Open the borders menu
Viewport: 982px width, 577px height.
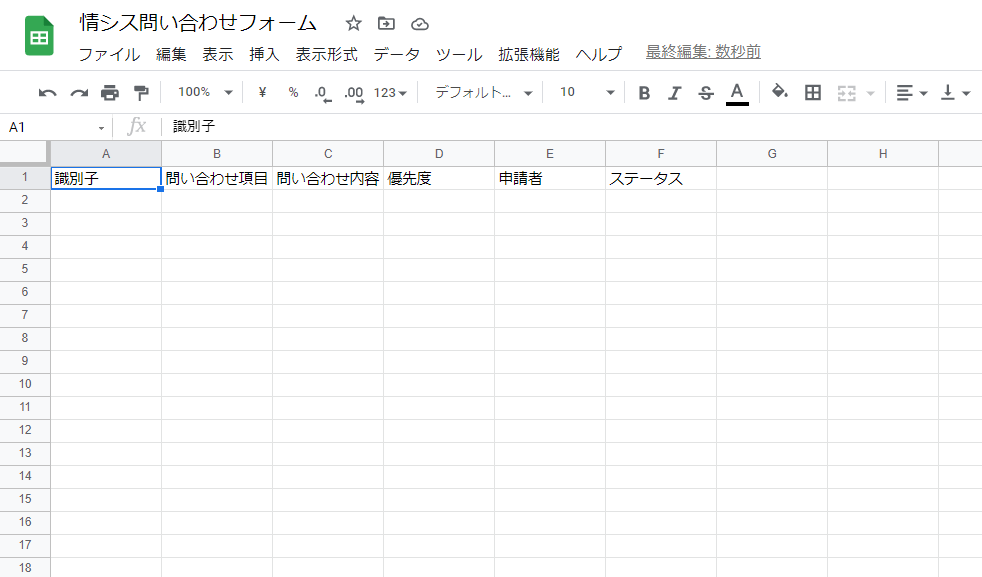[x=812, y=91]
